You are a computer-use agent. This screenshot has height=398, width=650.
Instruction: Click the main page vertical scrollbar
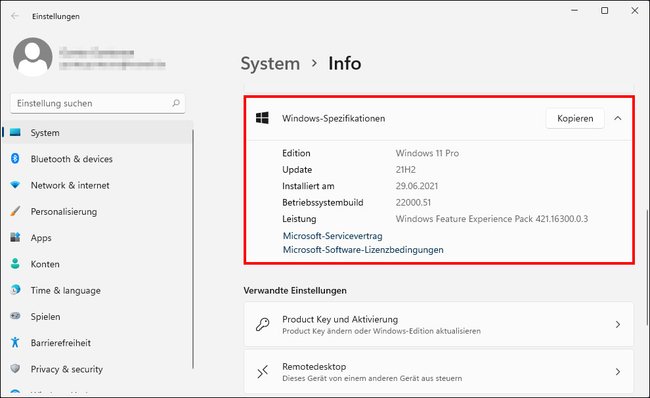[647, 267]
